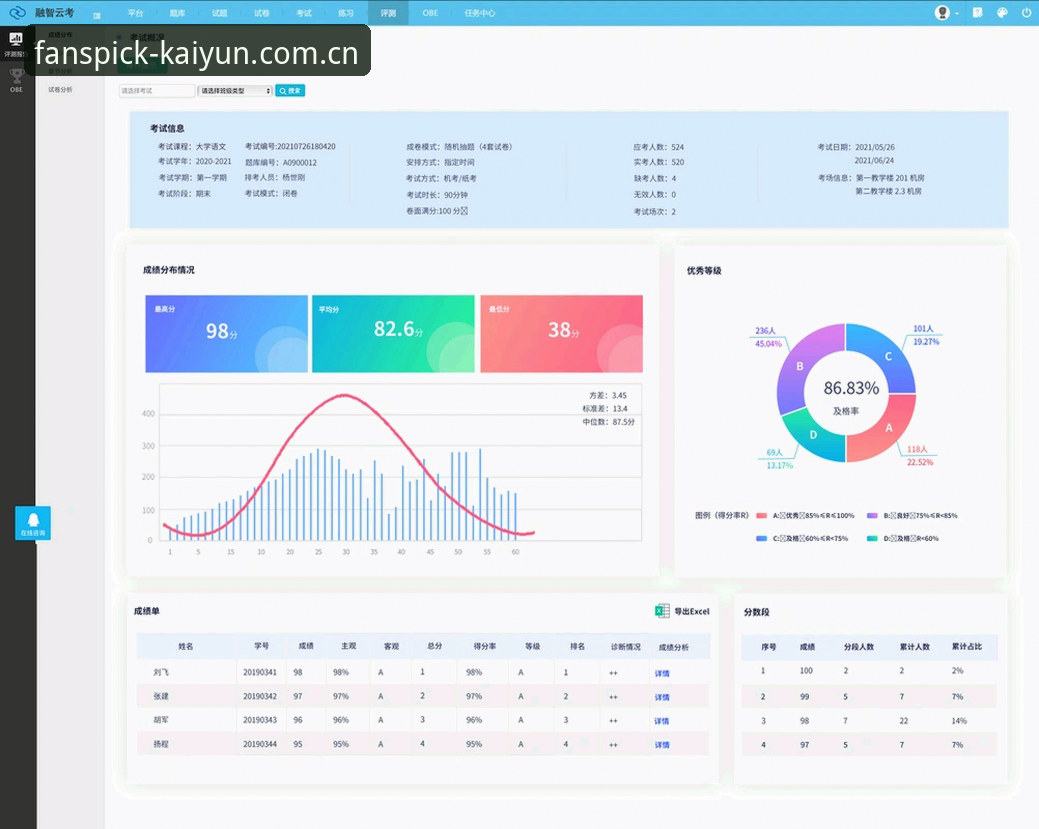Viewport: 1039px width, 829px height.
Task: Toggle the sidebar collapse icon
Action: click(97, 15)
